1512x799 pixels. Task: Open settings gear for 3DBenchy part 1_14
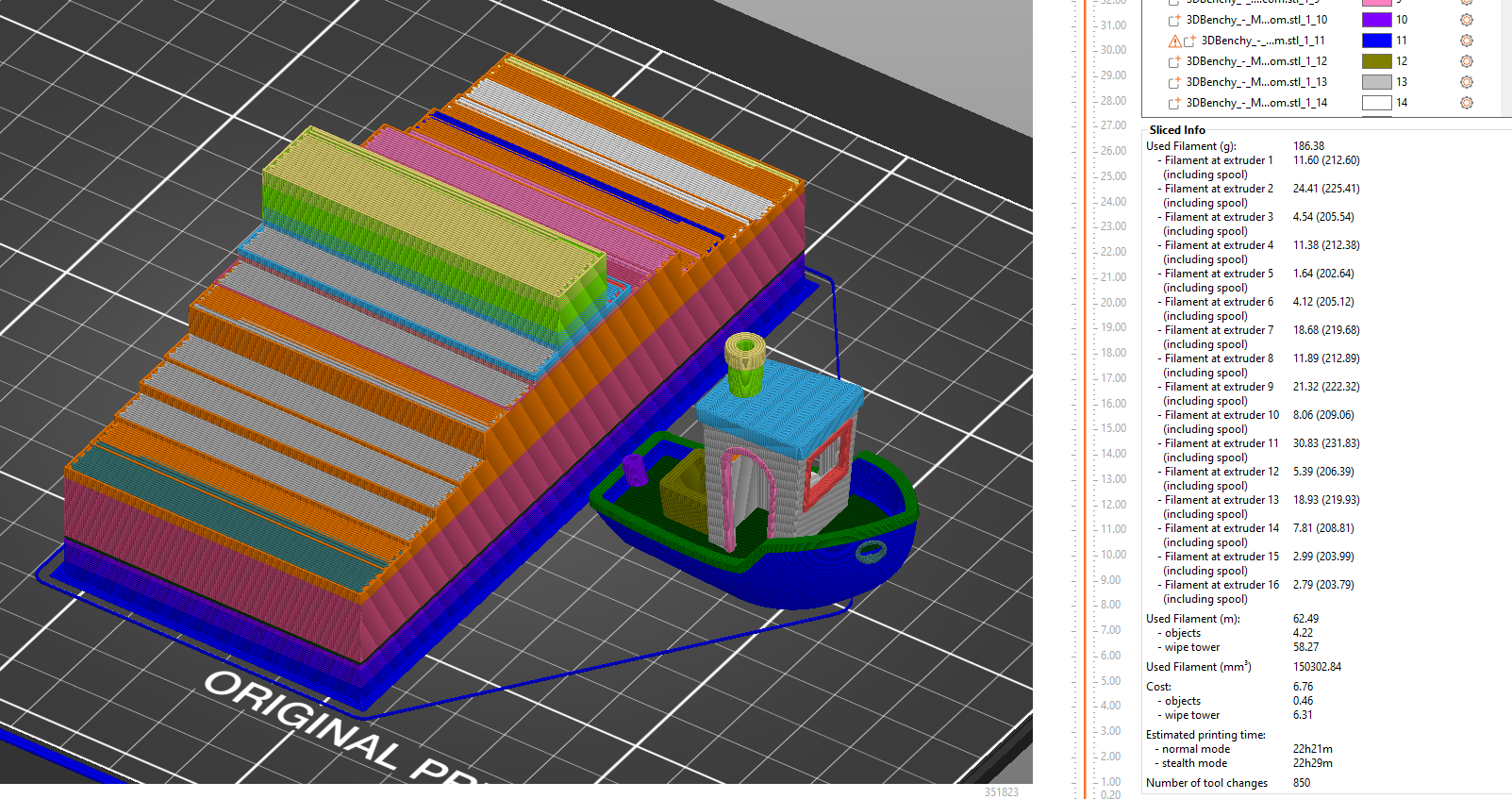(x=1467, y=103)
